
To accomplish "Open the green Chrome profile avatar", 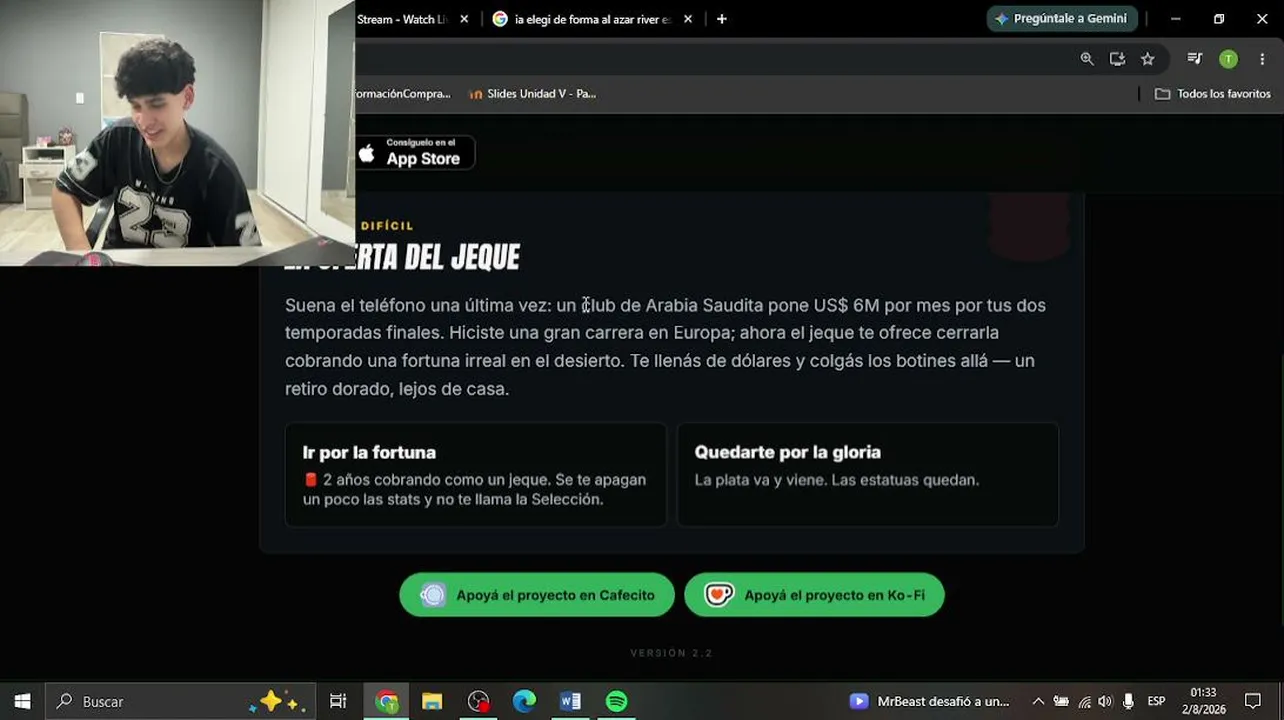I will (1228, 59).
